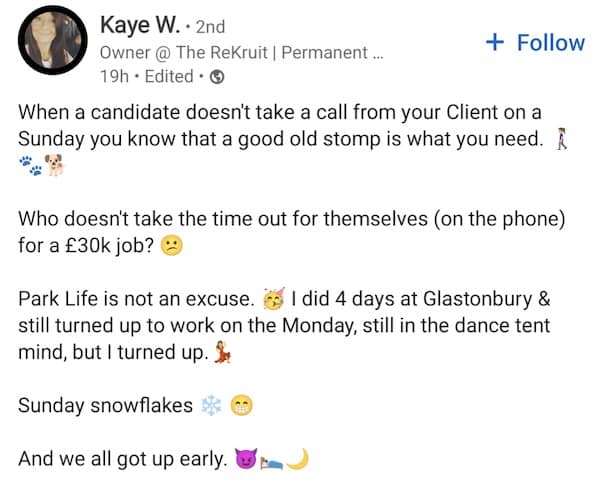Open the truncated Owner @ The ReKruit headline

pyautogui.click(x=239, y=51)
